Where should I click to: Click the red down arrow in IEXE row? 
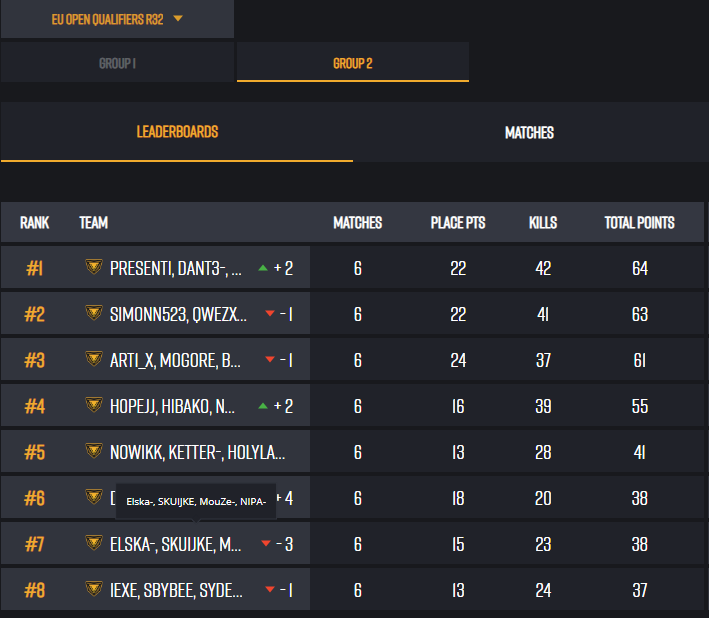click(270, 589)
